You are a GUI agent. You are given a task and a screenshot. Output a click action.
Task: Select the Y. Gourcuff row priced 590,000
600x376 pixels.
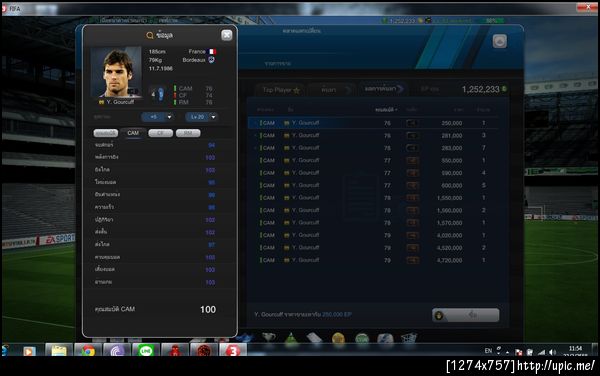click(x=373, y=173)
